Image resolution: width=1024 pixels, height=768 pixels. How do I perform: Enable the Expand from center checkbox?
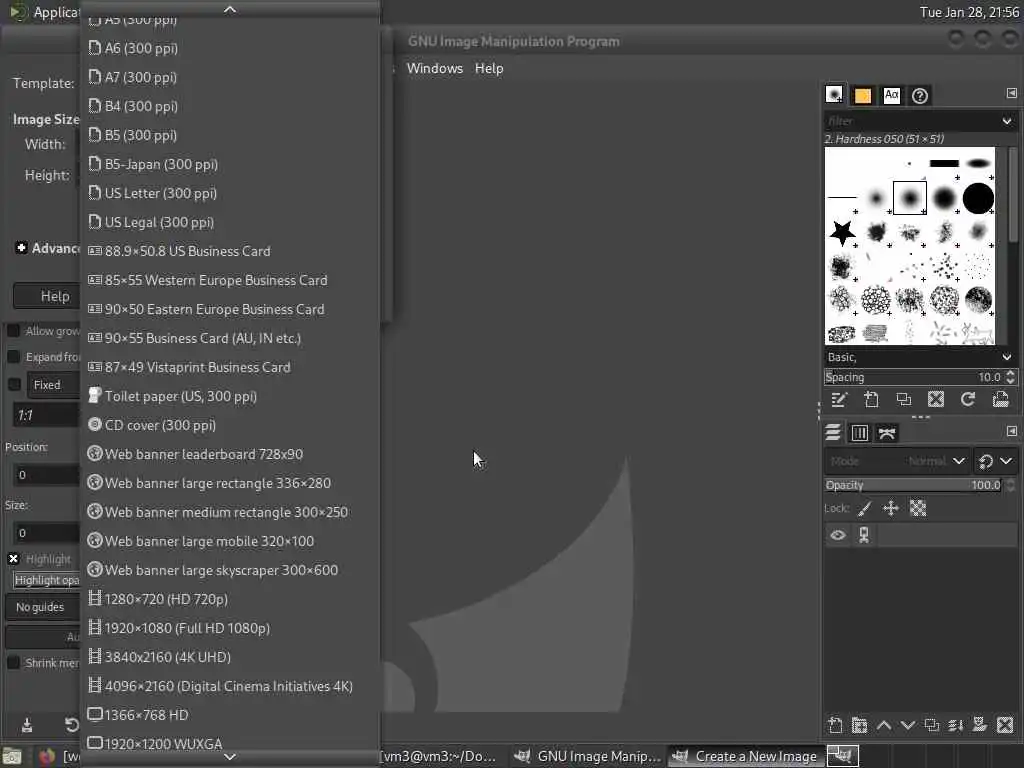point(13,357)
